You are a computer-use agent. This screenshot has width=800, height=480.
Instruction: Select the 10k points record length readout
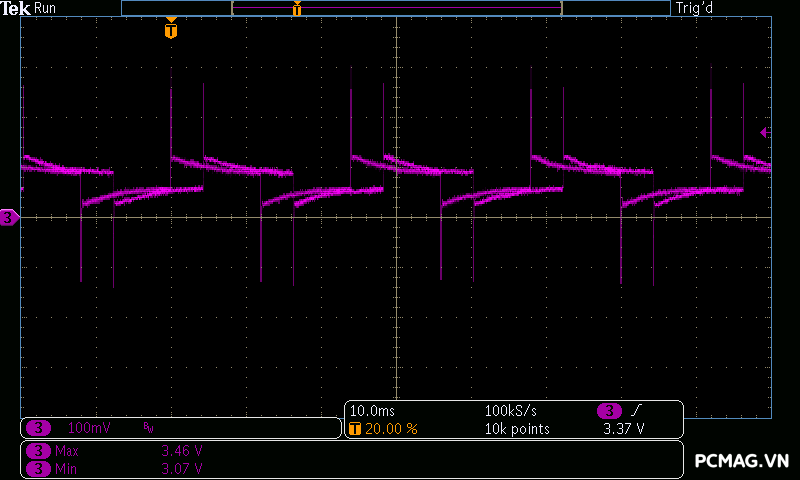tap(516, 429)
